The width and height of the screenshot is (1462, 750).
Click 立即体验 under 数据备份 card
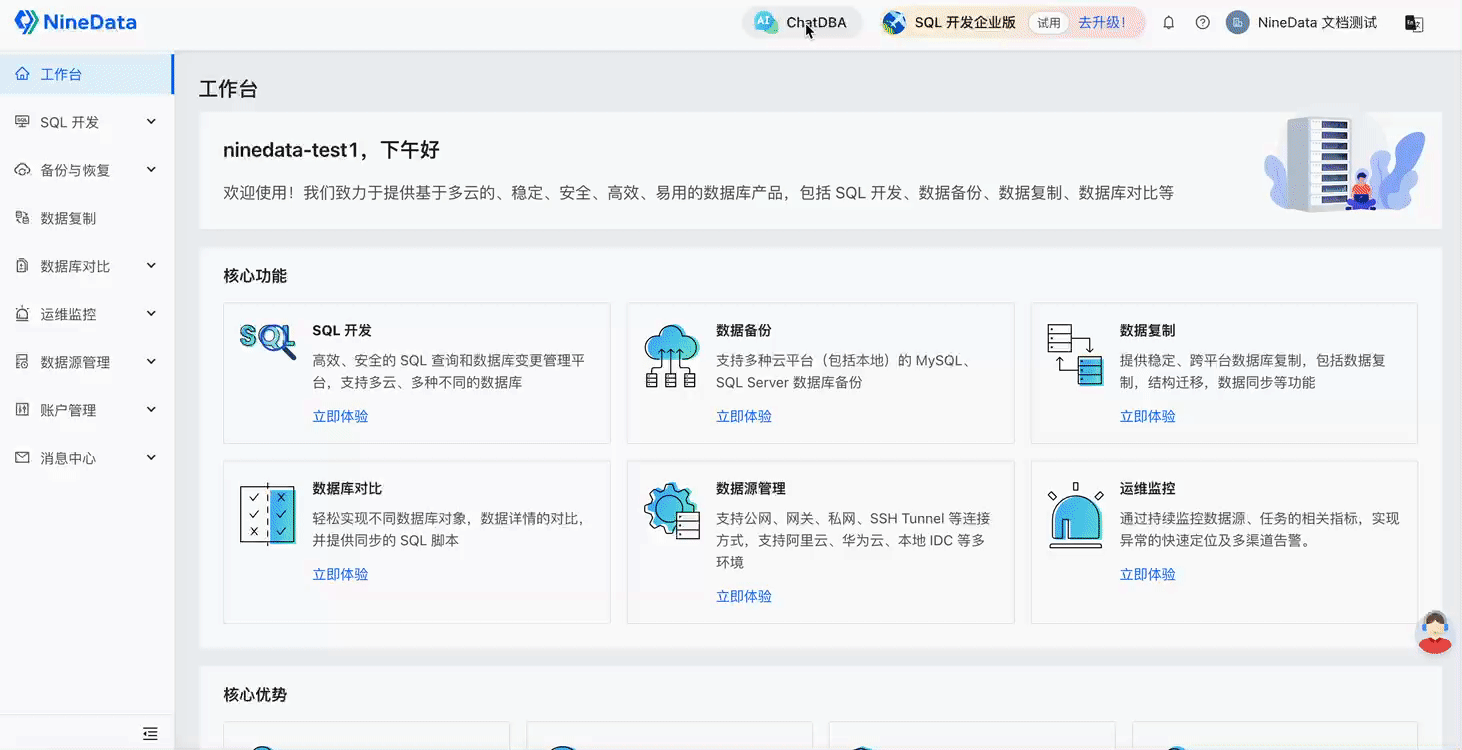(744, 416)
